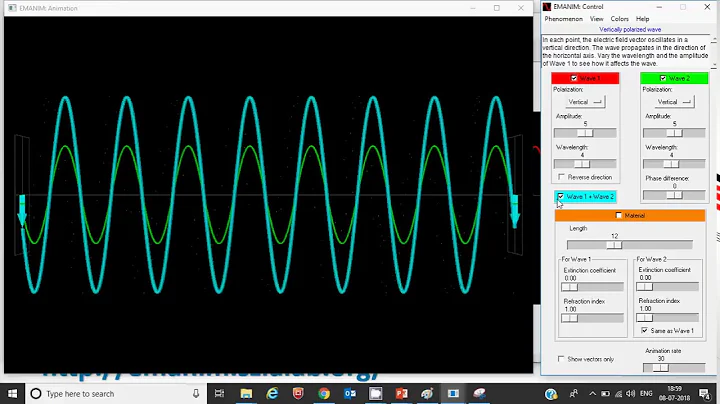Viewport: 720px width, 404px height.
Task: Click the volume speaker tray icon
Action: click(631, 393)
